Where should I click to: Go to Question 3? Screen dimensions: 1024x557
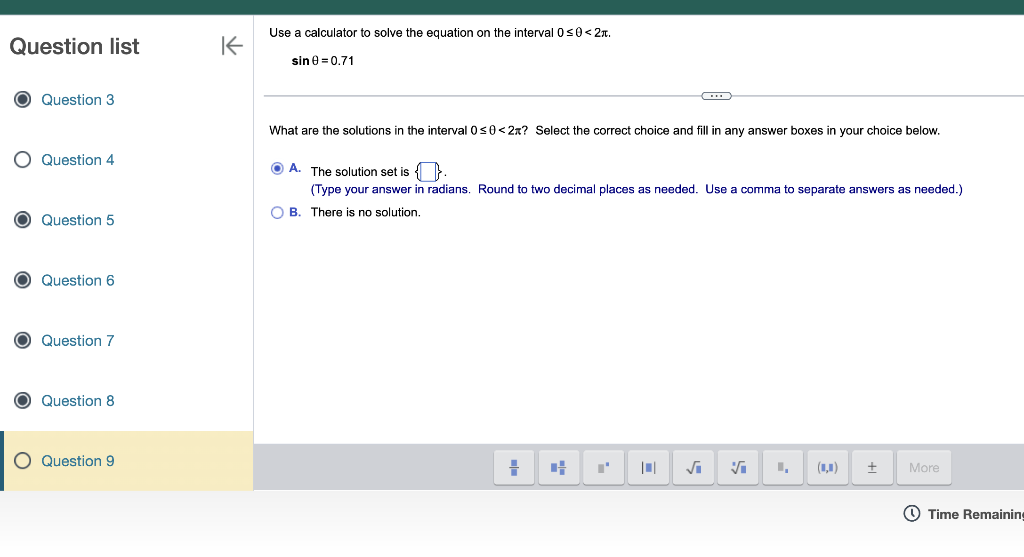click(x=78, y=100)
